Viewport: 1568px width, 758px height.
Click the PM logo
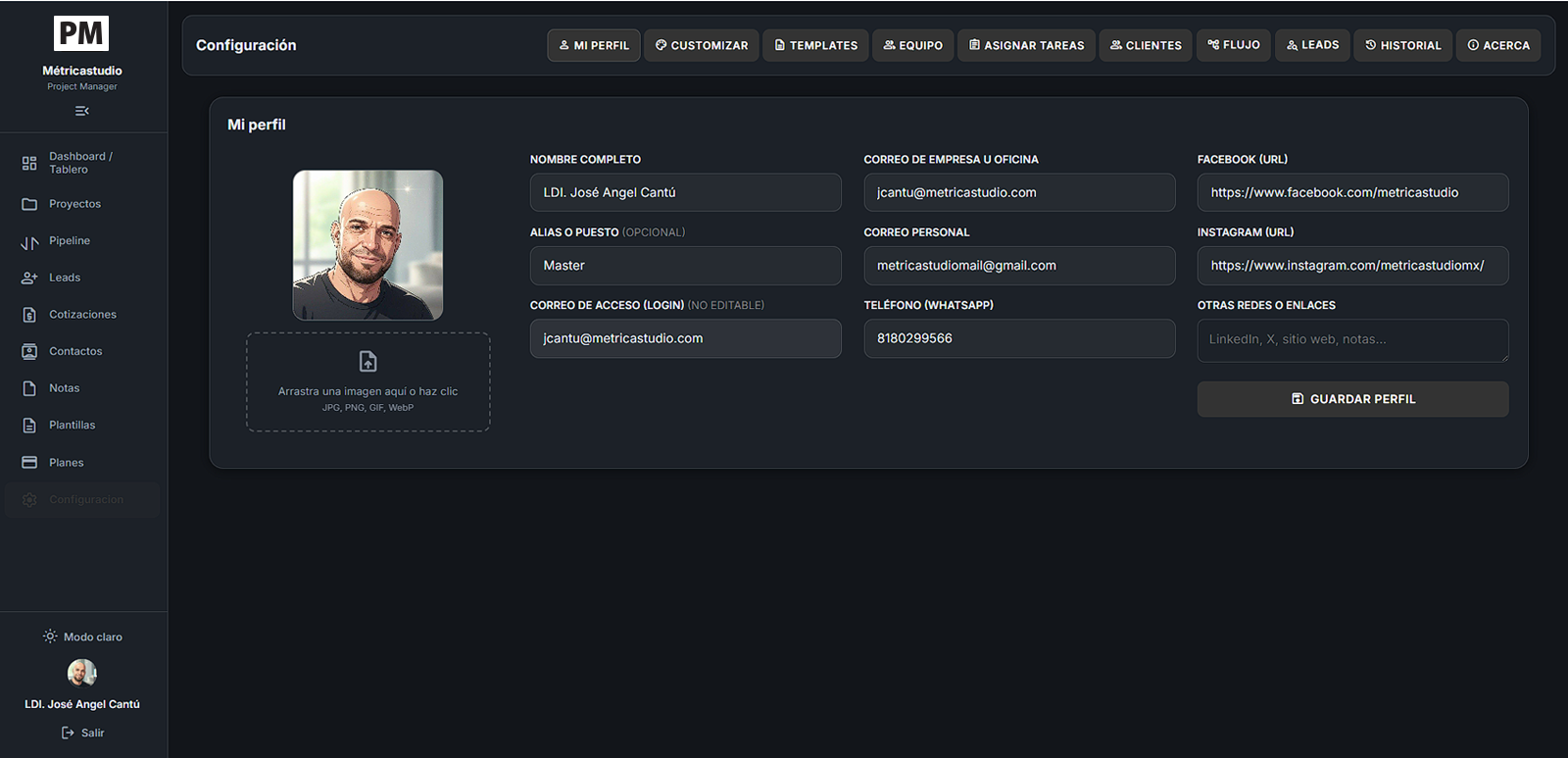pyautogui.click(x=81, y=33)
